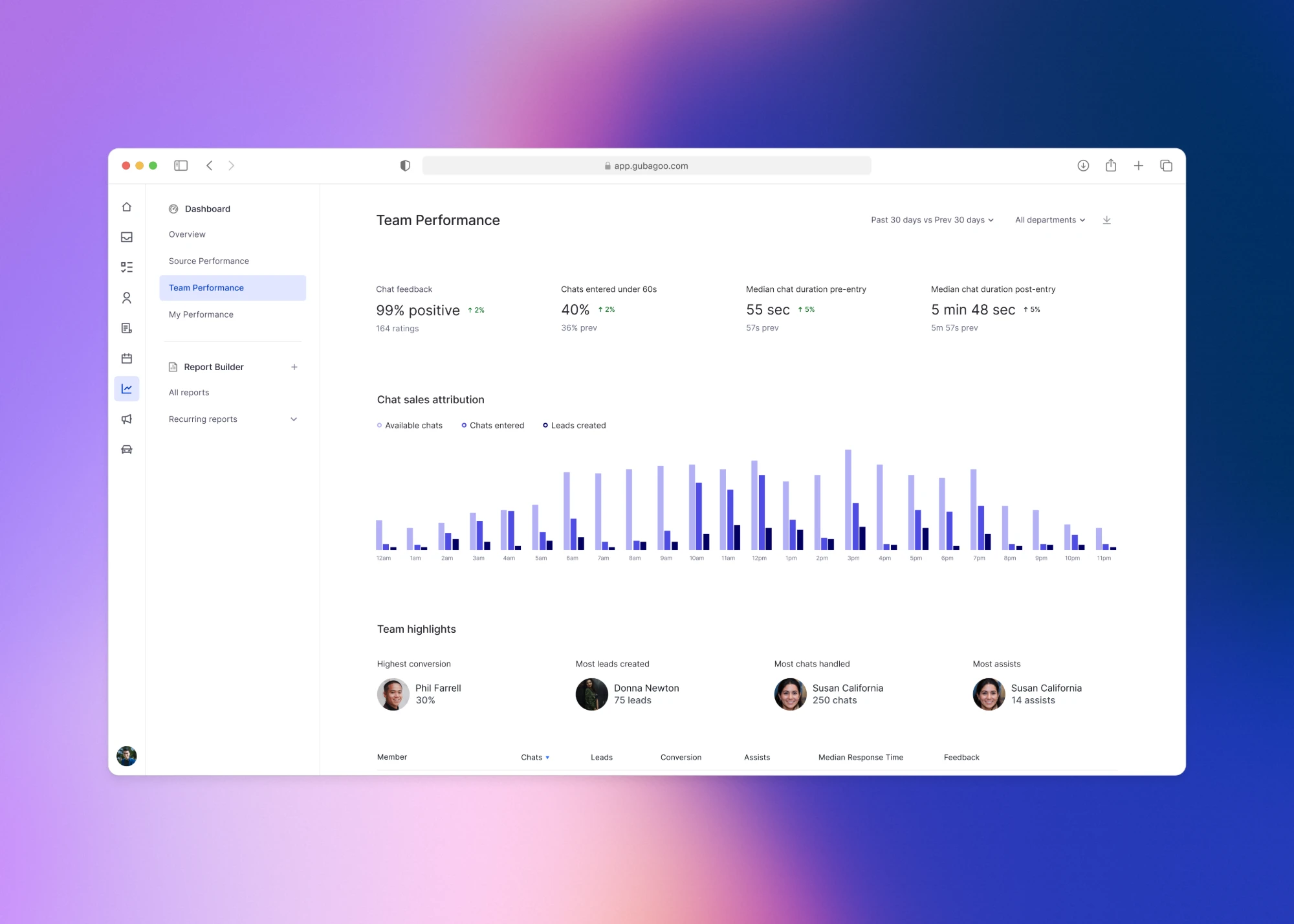1294x924 pixels.
Task: Select My Performance menu item
Action: tap(201, 314)
